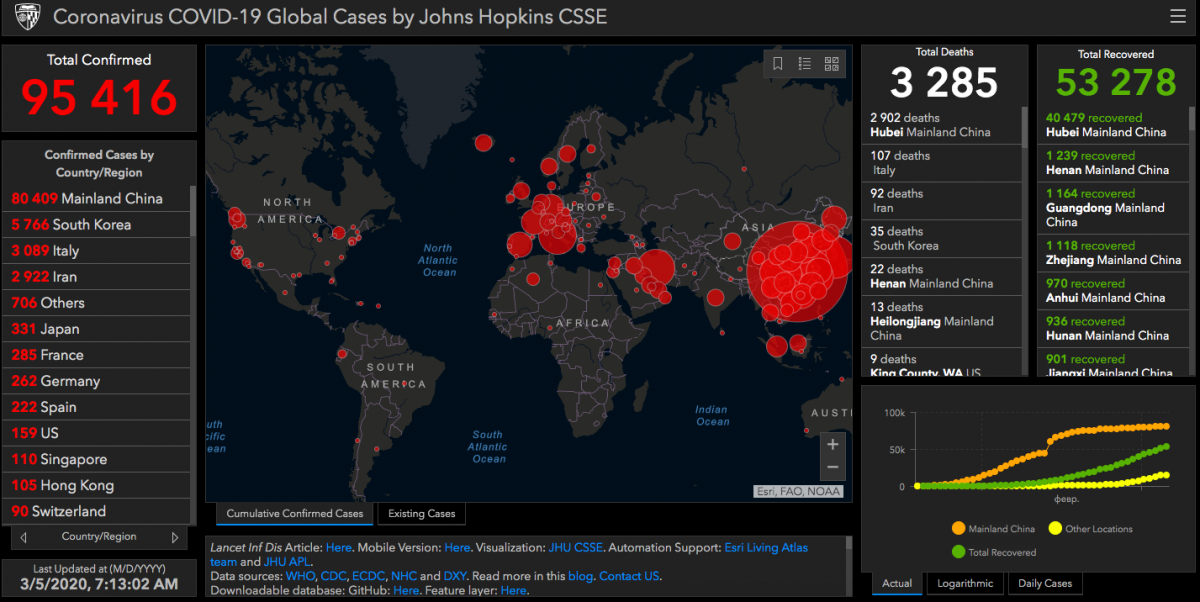Viewport: 1200px width, 602px height.
Task: Click the '107 deaths Italy' entry
Action: (x=941, y=163)
